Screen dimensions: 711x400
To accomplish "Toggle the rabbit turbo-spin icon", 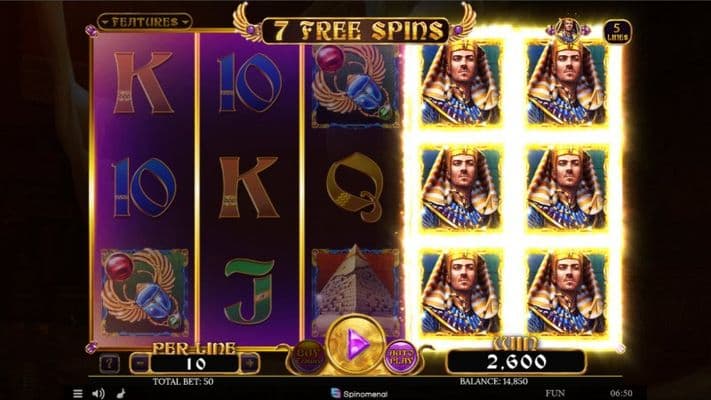I will 121,393.
